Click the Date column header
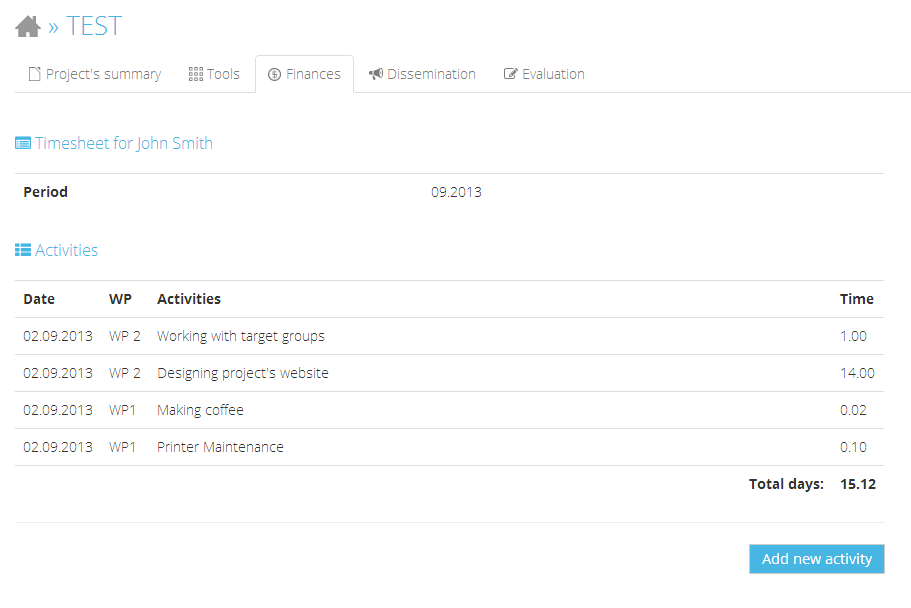The width and height of the screenshot is (911, 608). tap(39, 299)
